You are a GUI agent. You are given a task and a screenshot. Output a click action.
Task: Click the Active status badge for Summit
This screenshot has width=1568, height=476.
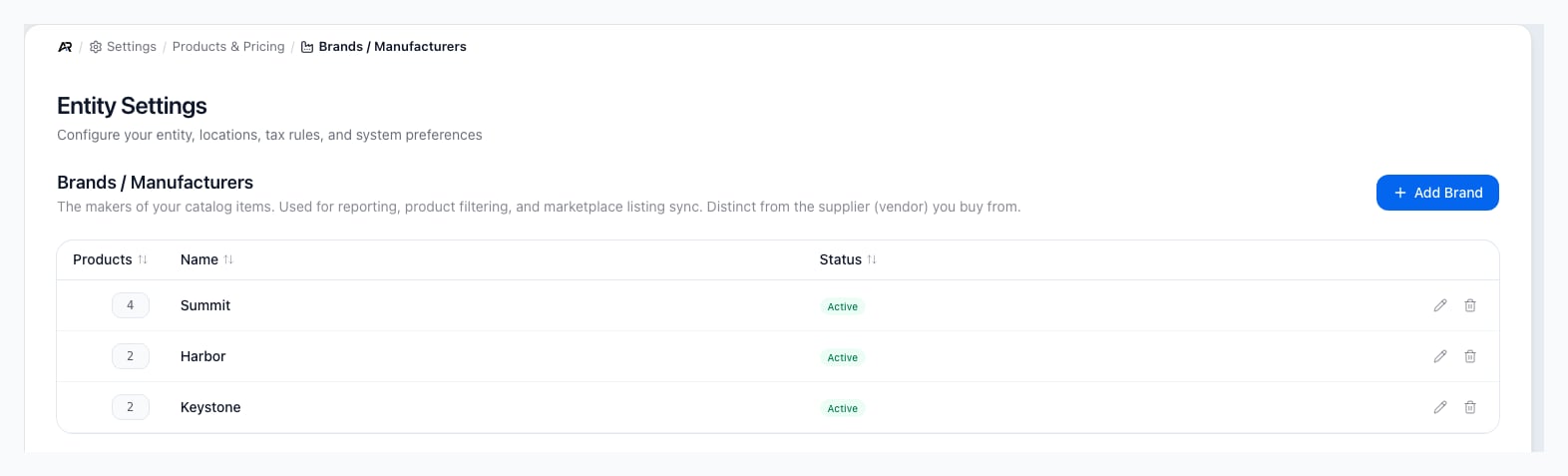click(843, 306)
